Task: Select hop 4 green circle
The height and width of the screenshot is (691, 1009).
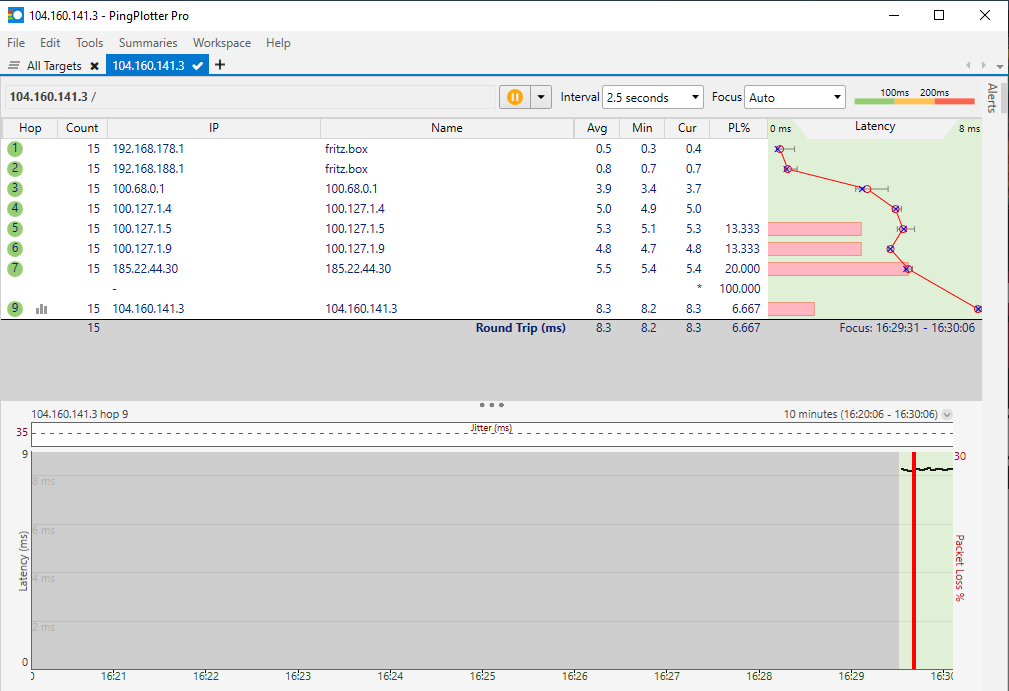Action: 15,208
